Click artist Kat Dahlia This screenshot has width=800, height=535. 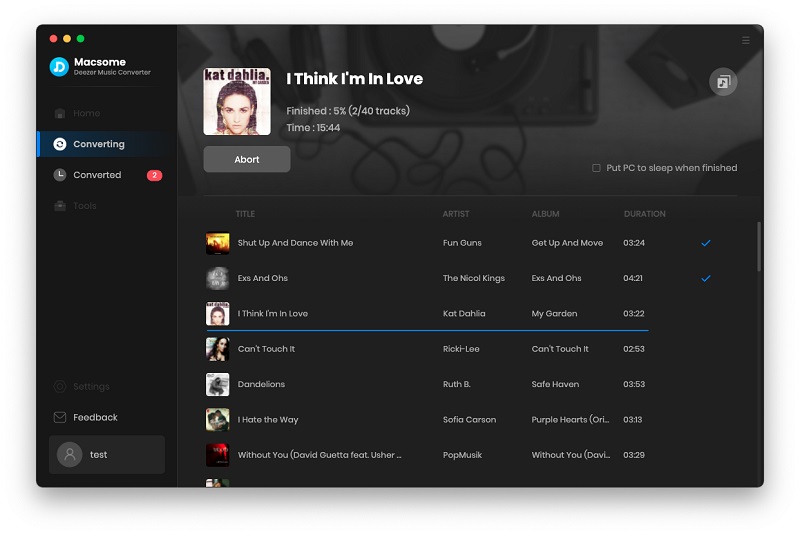pyautogui.click(x=464, y=313)
